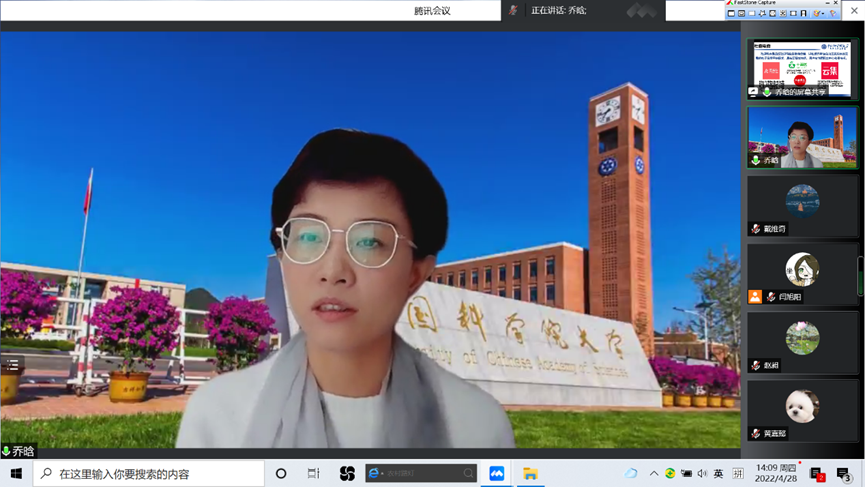Open Task View on the taskbar
Screen dimensions: 865x487
tap(314, 473)
